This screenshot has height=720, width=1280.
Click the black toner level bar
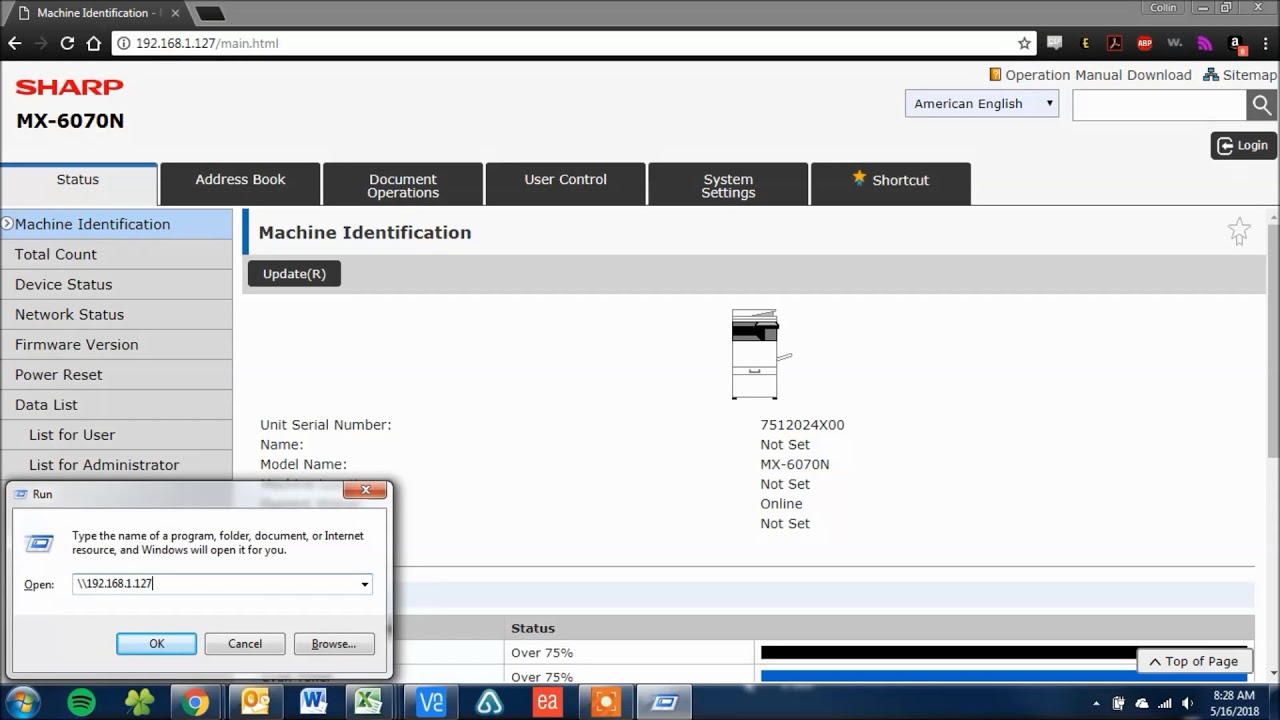pos(1004,652)
